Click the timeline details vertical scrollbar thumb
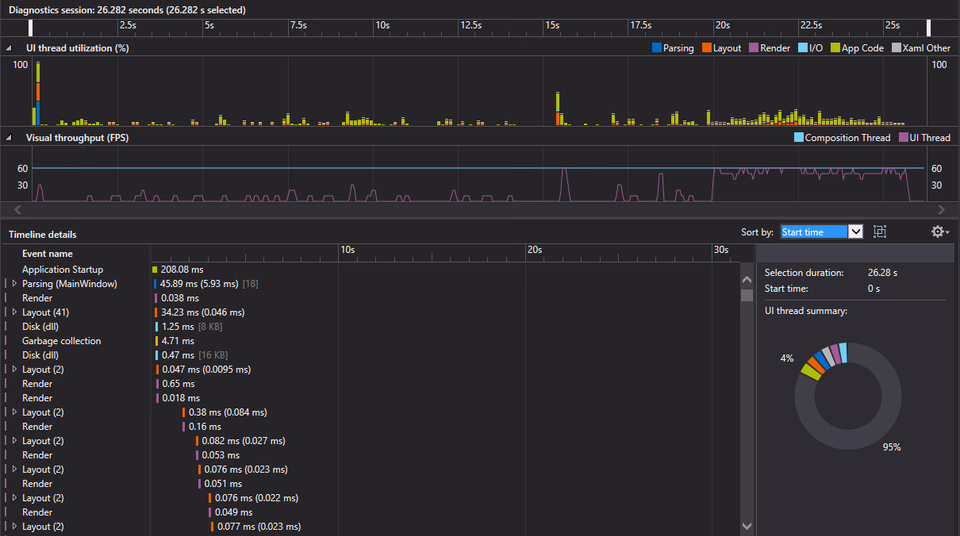The width and height of the screenshot is (960, 536). tap(747, 295)
